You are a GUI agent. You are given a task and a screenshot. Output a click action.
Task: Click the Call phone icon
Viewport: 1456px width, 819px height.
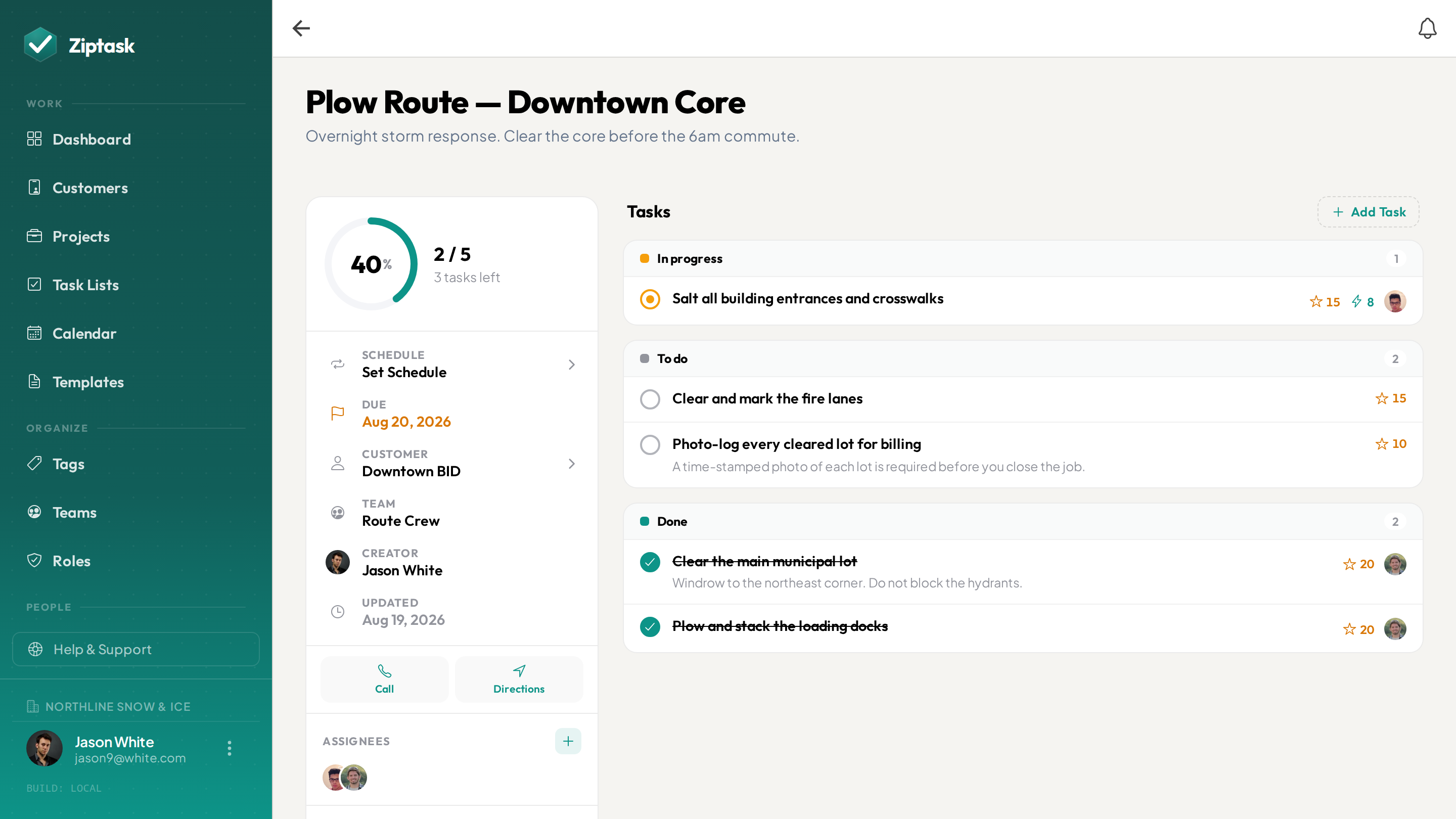384,671
